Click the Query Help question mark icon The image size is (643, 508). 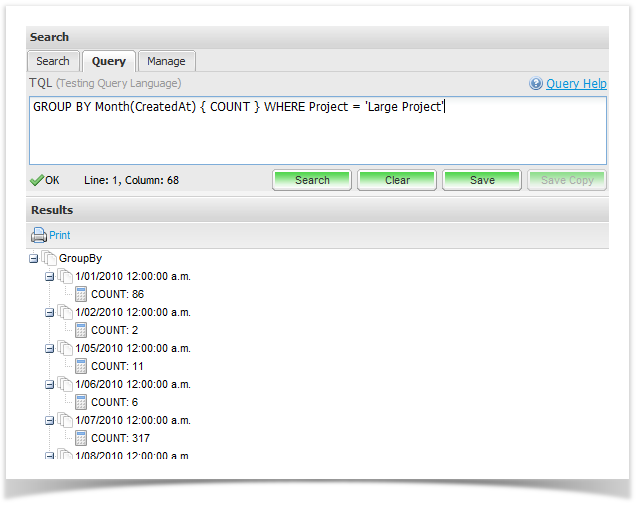click(536, 84)
